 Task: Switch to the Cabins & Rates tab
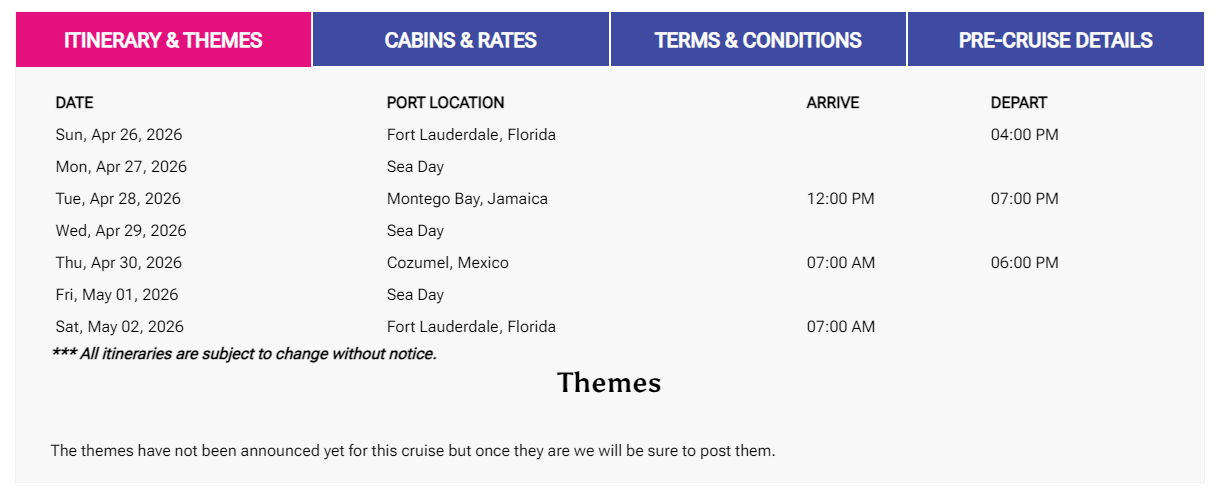coord(461,40)
